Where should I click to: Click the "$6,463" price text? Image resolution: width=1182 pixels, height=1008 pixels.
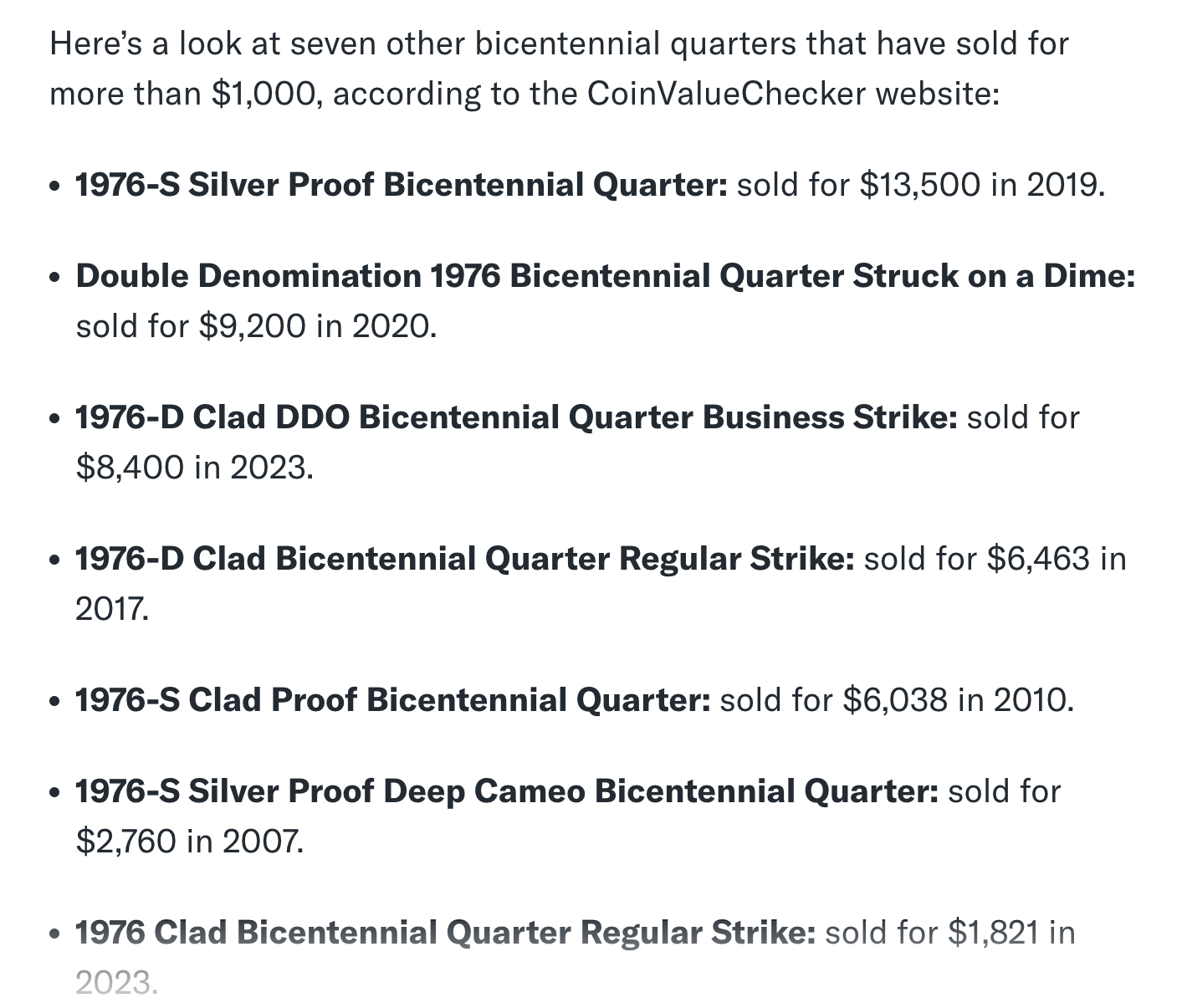point(1038,558)
